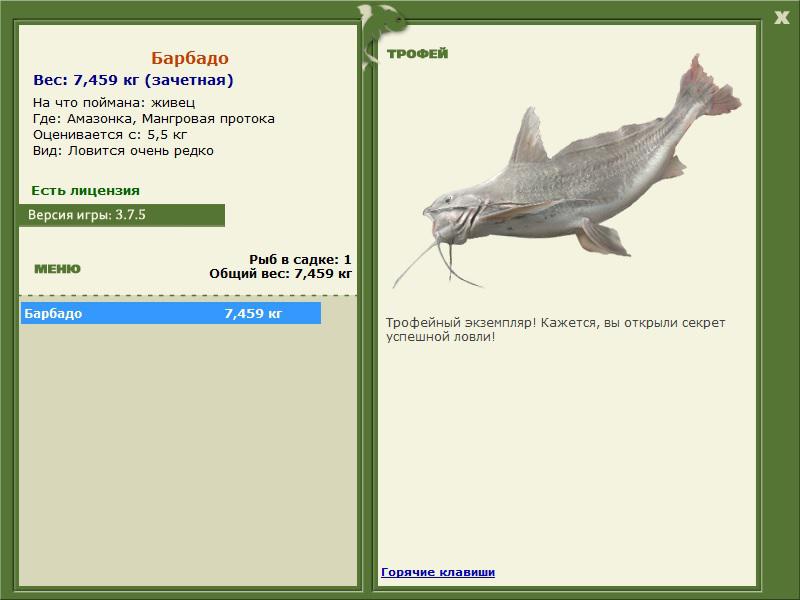
Task: Click the Трофейный экземпляр description text
Action: coord(555,330)
